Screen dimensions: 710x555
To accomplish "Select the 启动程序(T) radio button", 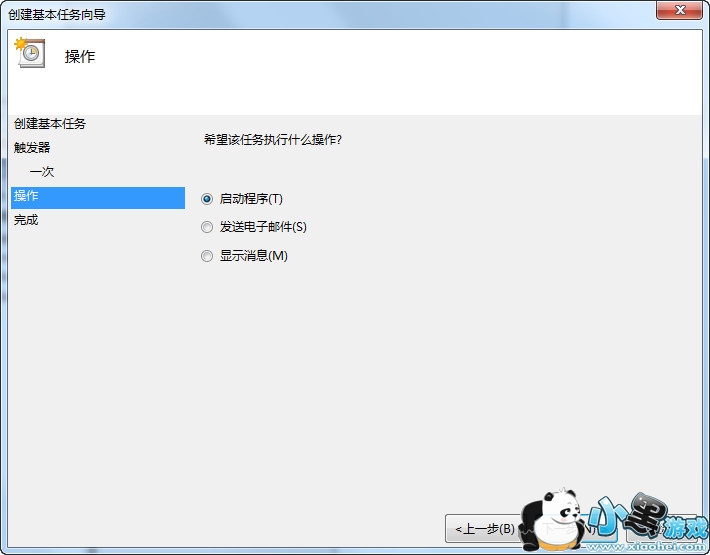I will tap(207, 199).
